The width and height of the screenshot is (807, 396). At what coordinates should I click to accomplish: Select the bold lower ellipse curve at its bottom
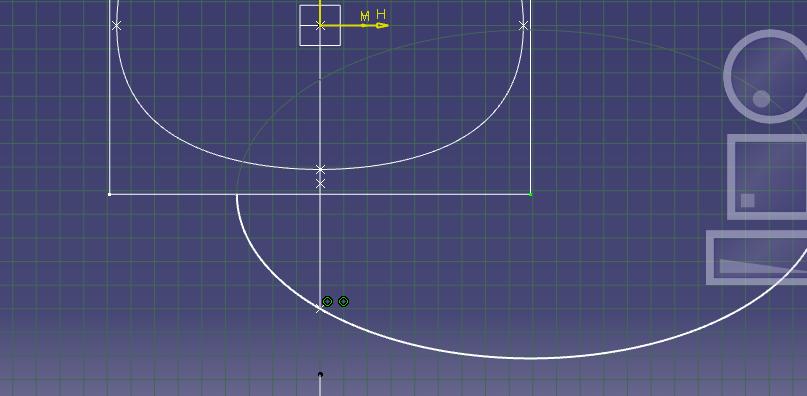coord(530,357)
